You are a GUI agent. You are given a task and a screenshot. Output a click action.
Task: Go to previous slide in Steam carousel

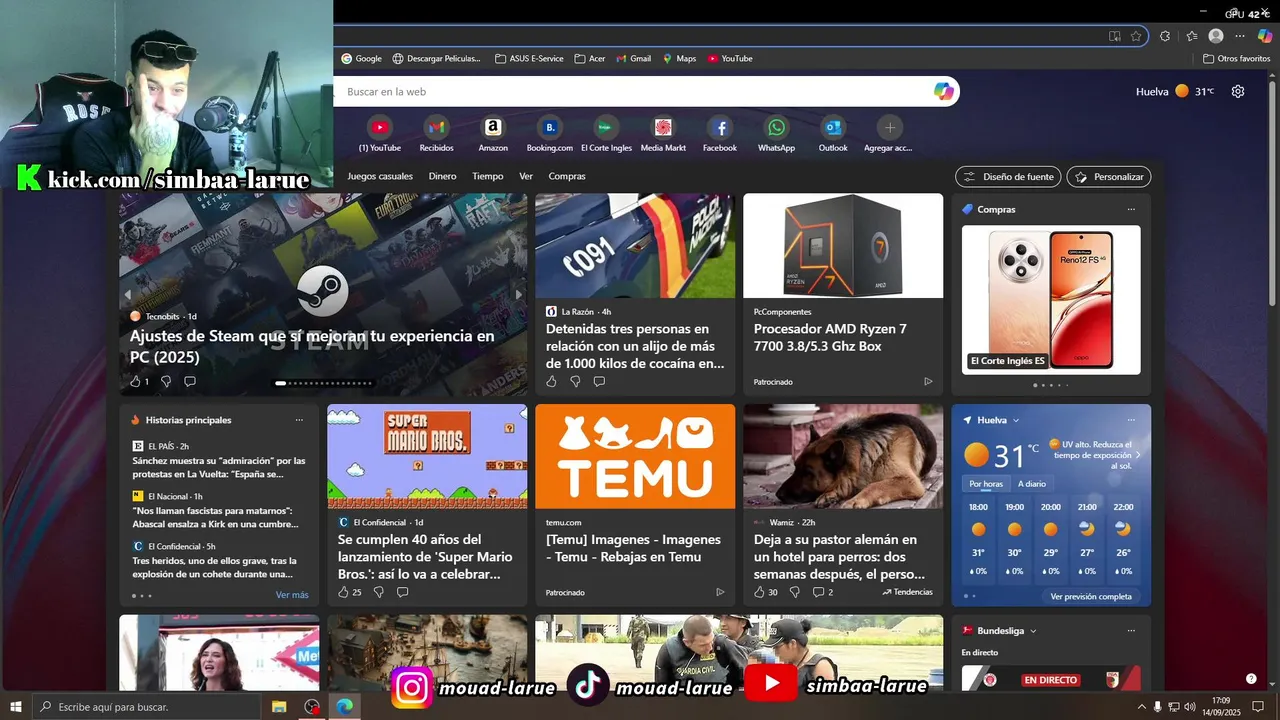pos(128,295)
